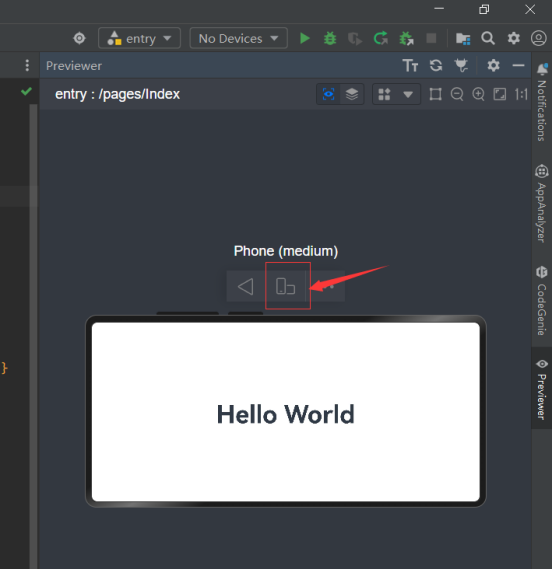The height and width of the screenshot is (569, 552).
Task: Open the Previewer font size Tt icon
Action: tap(410, 66)
